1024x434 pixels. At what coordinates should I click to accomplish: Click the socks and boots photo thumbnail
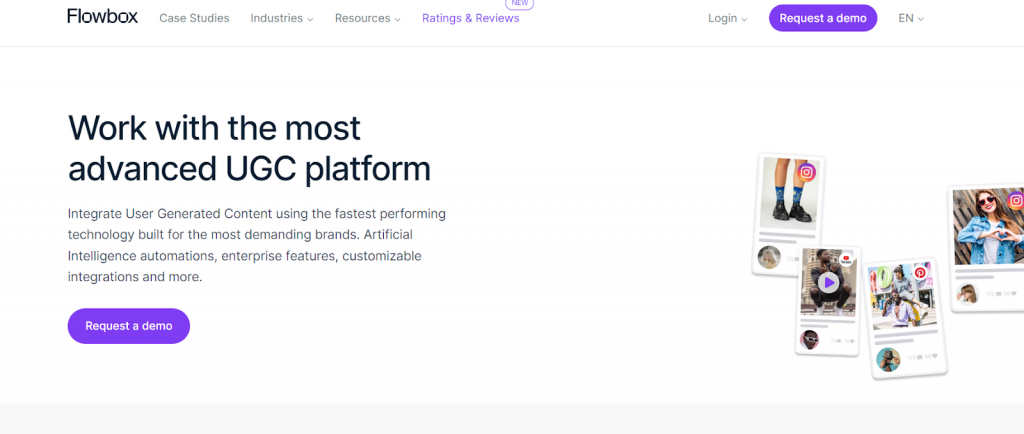pos(785,195)
